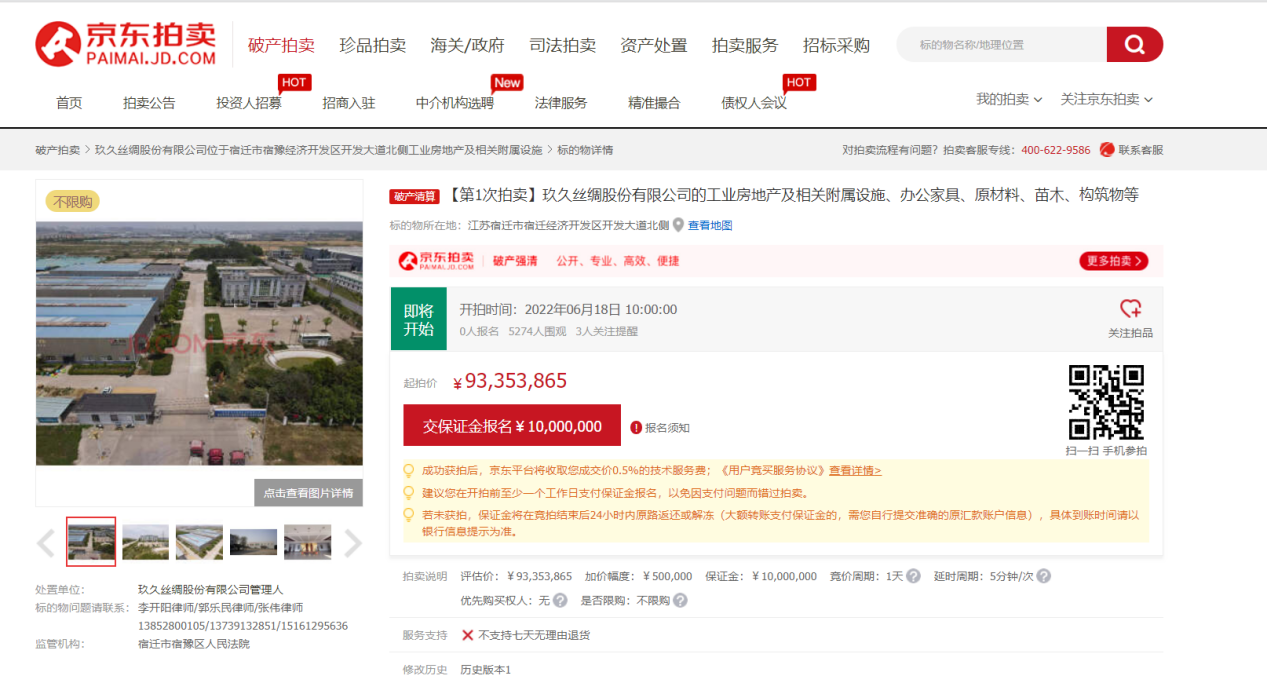Show next thumbnails with right arrow

(x=353, y=543)
